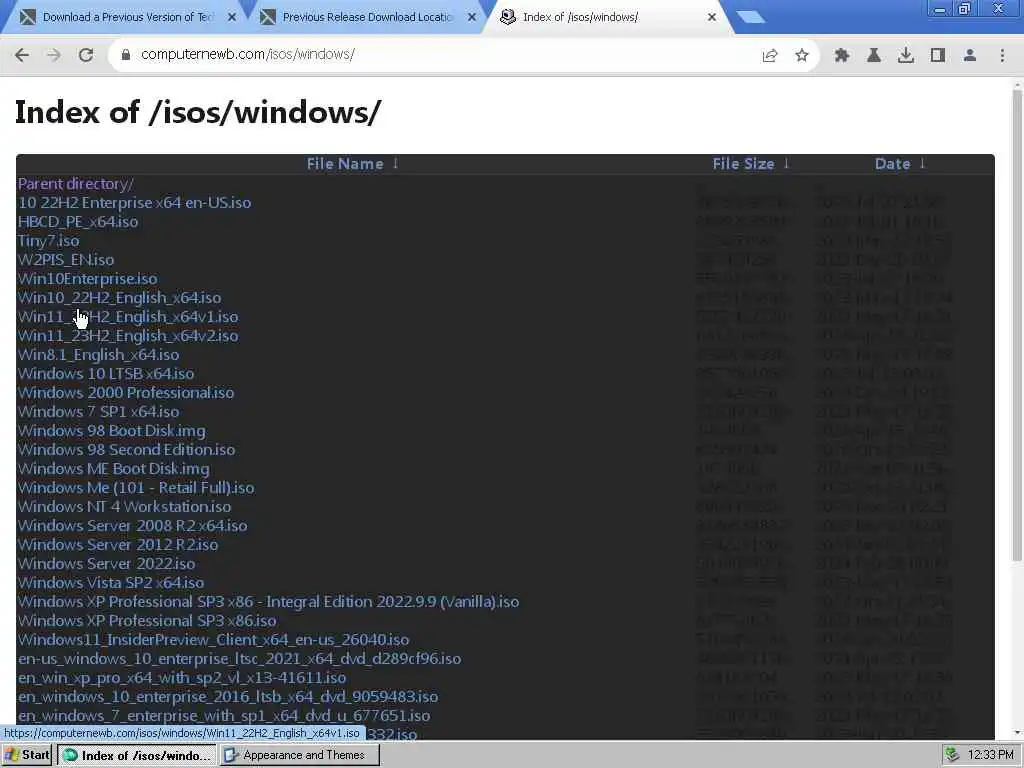Select the 'Index of /isos/windows/' tab
The height and width of the screenshot is (768, 1024).
tap(607, 18)
